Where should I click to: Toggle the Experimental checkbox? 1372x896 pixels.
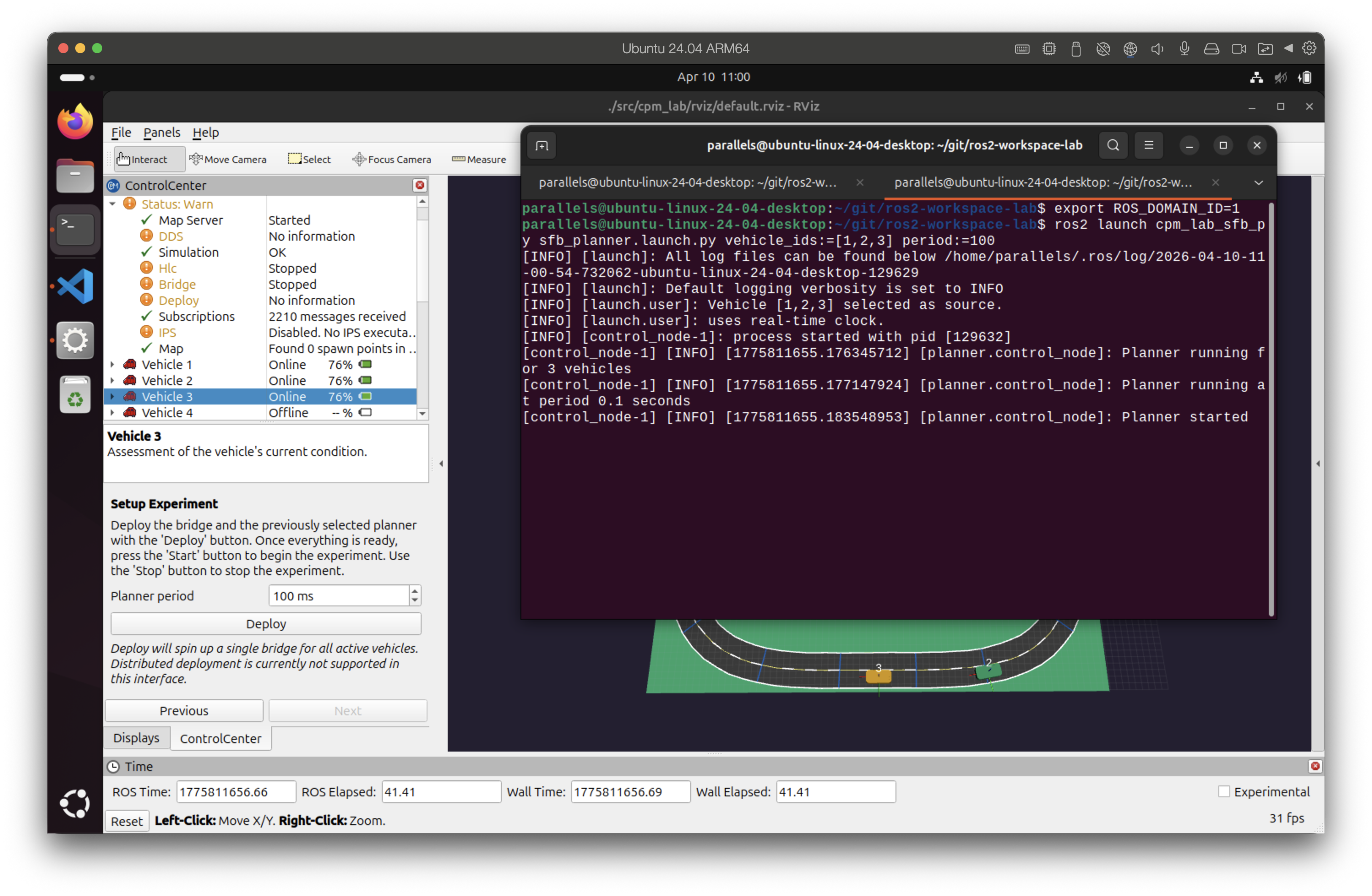click(1224, 792)
